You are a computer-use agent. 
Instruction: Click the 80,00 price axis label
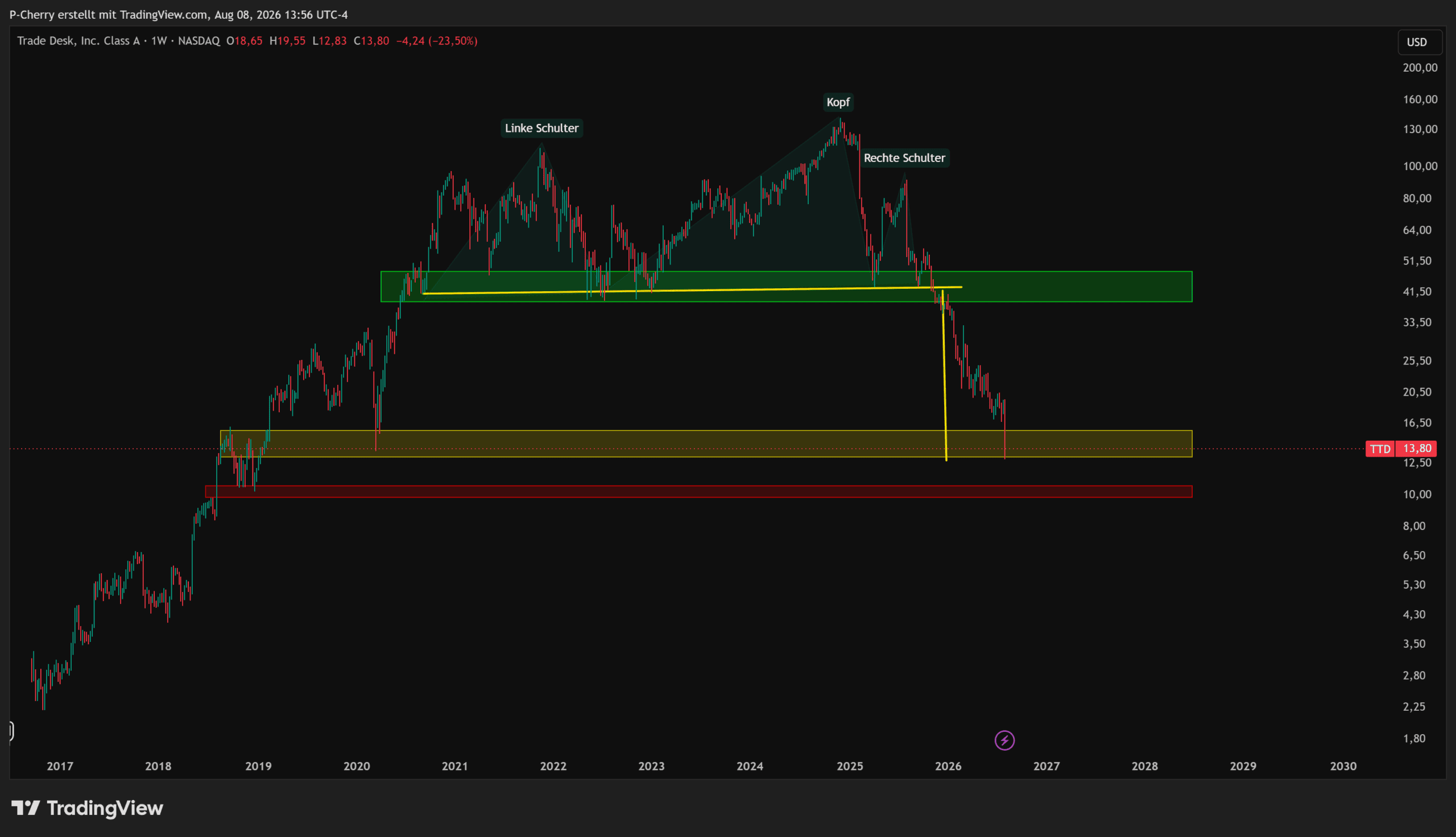[1417, 198]
